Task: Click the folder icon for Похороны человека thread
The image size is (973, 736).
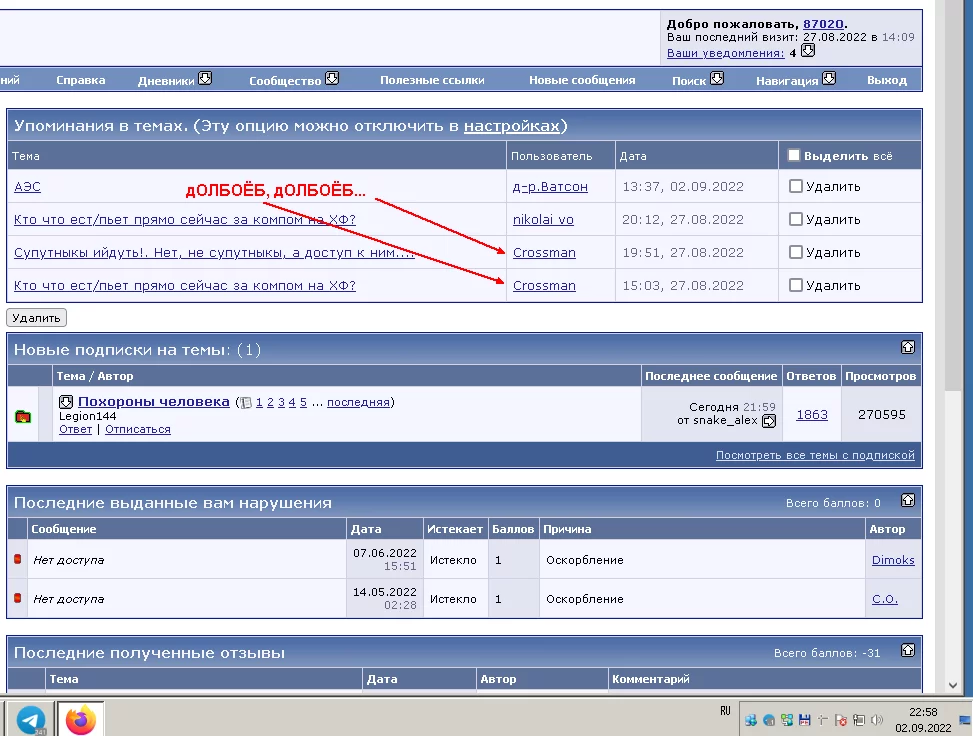Action: [x=23, y=416]
